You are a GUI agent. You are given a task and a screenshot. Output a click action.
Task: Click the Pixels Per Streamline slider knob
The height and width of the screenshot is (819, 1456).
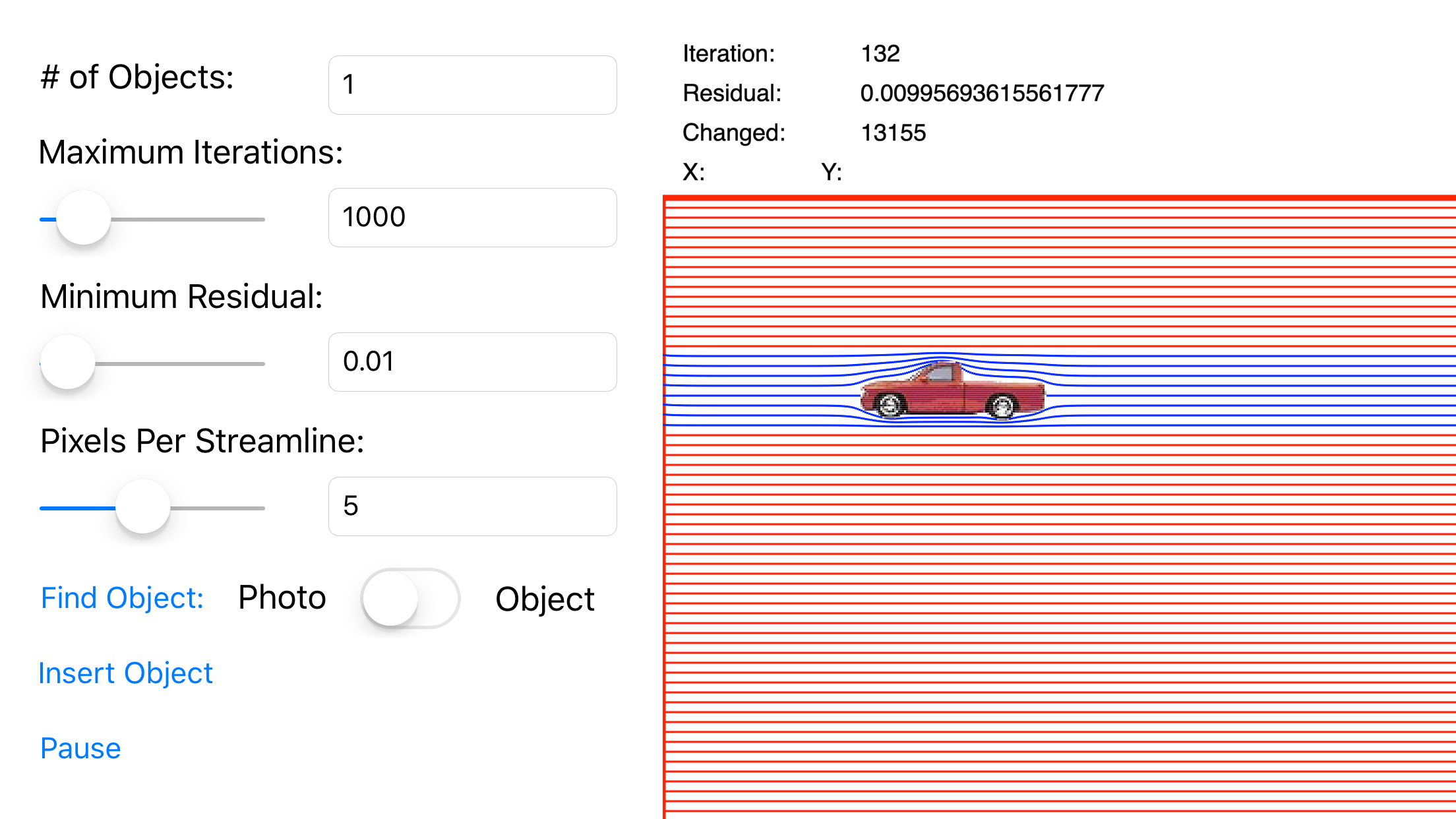(x=143, y=507)
